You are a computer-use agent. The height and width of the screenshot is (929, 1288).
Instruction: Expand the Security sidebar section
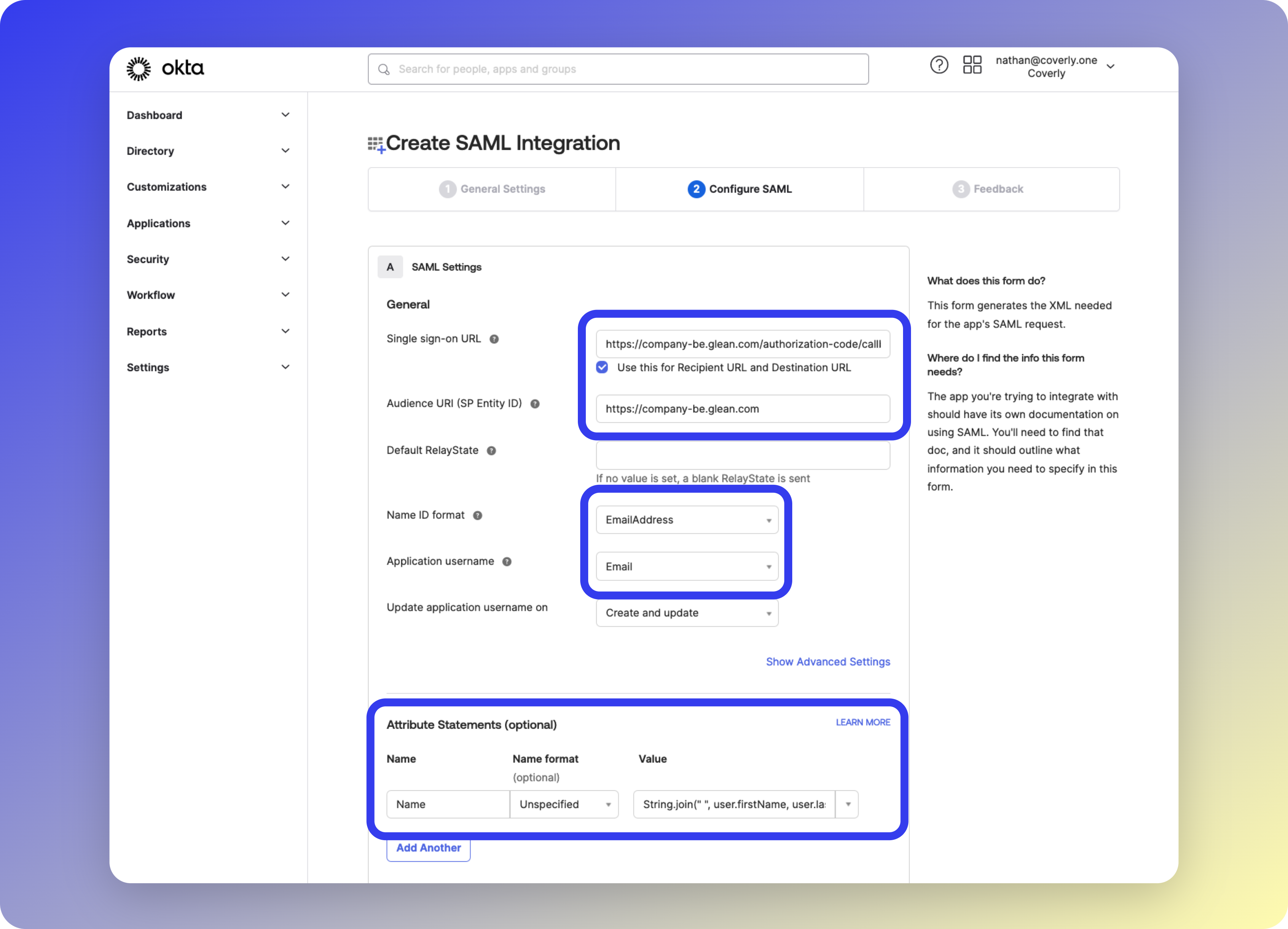click(208, 259)
